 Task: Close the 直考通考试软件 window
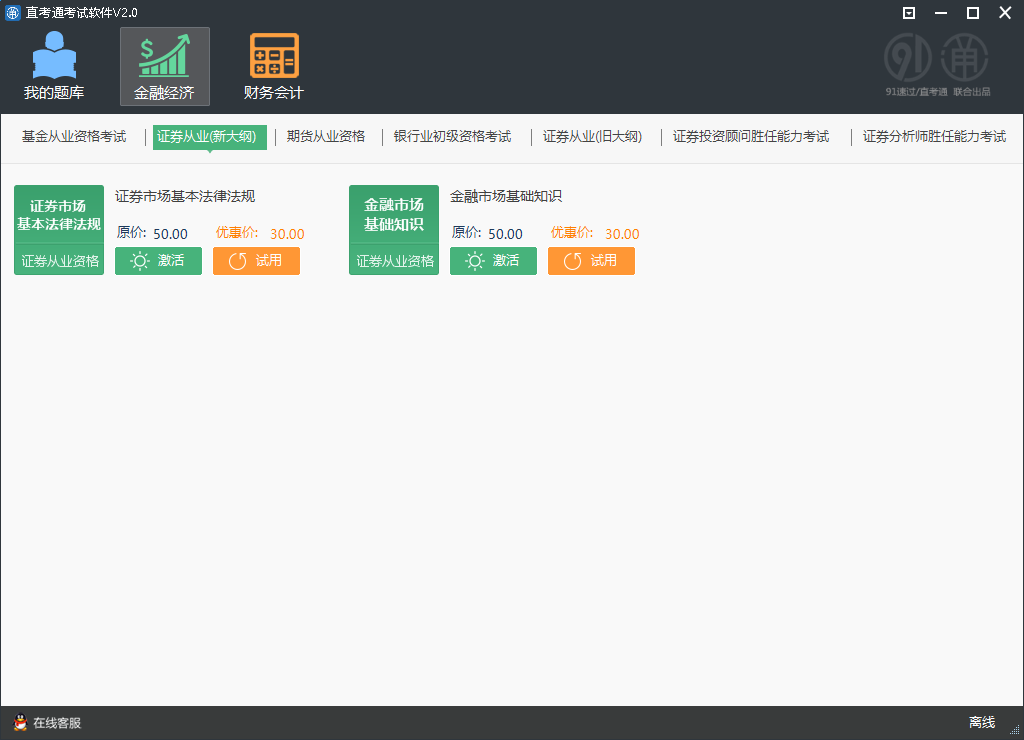tap(1005, 12)
